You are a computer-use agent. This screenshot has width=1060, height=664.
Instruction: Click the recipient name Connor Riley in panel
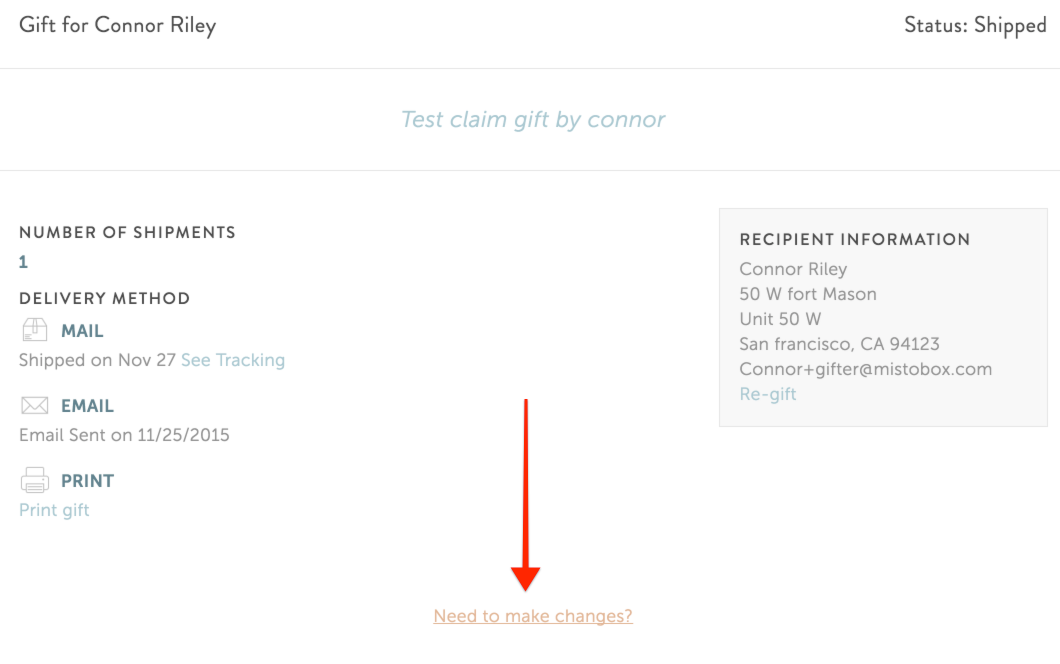coord(793,269)
